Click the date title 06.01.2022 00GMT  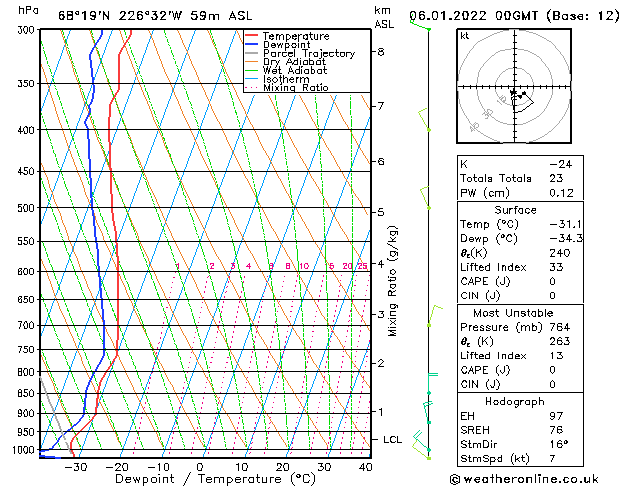473,16
